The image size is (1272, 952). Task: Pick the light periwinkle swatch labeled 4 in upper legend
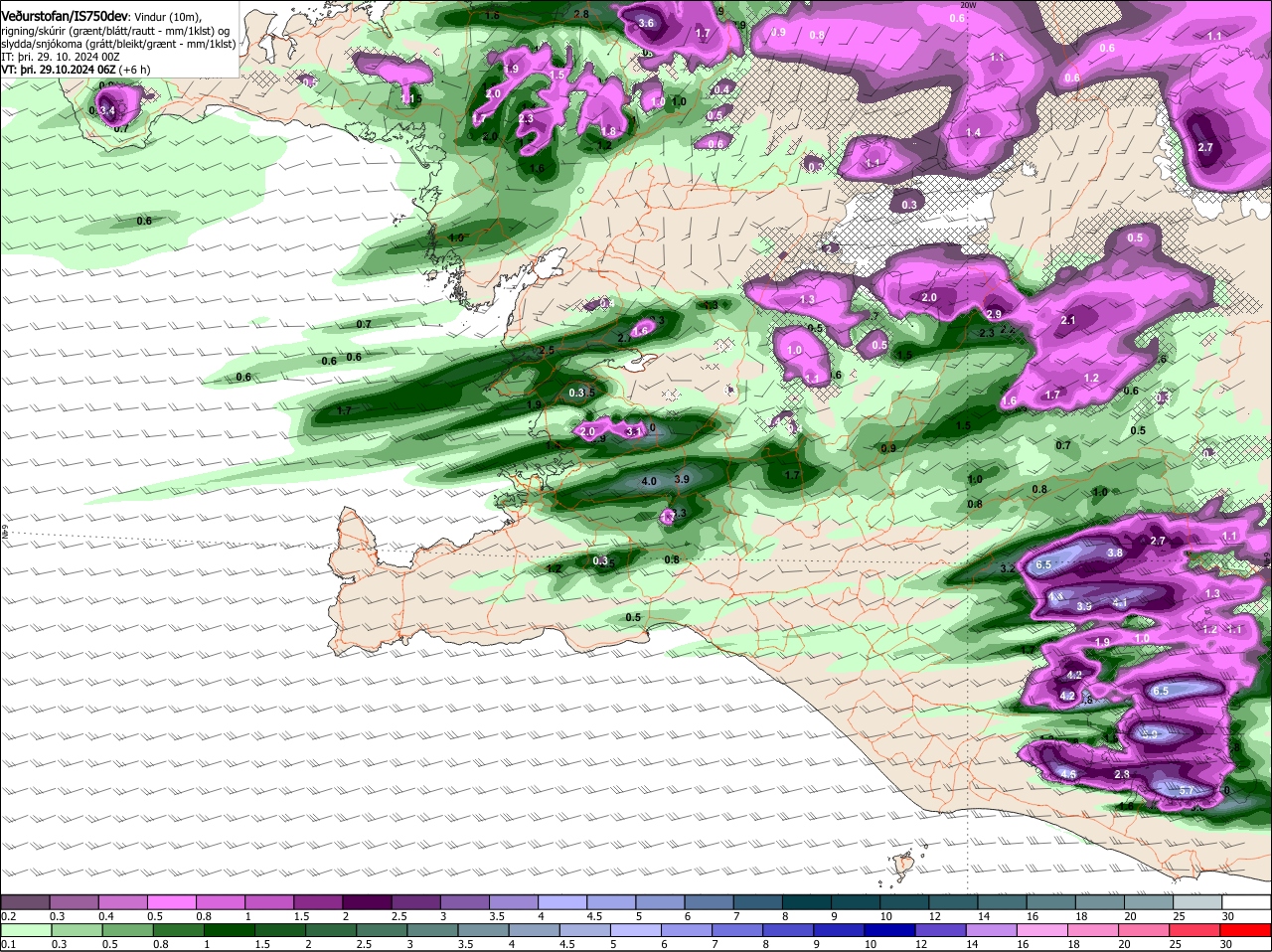562,900
